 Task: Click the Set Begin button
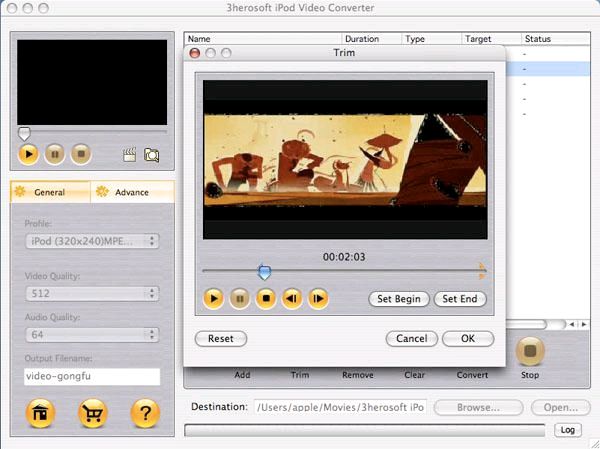399,299
